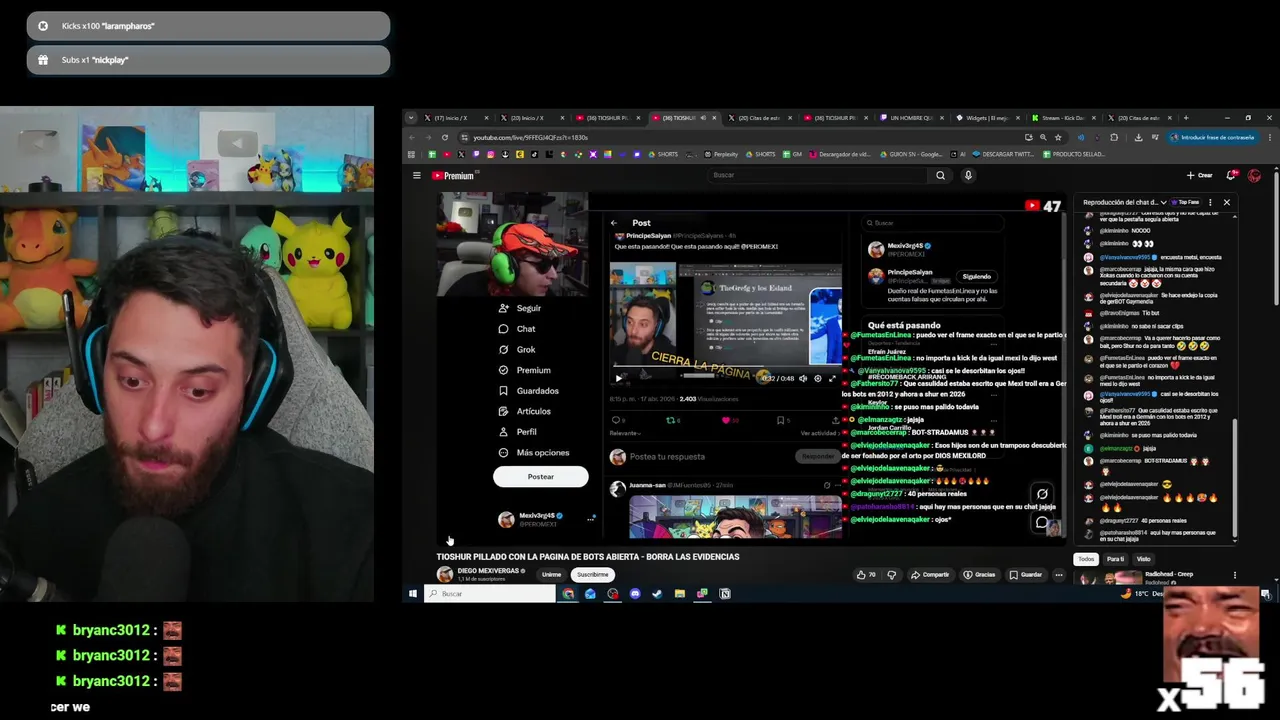Bookmark the tweet
Screen dimensions: 1280x720
point(781,420)
